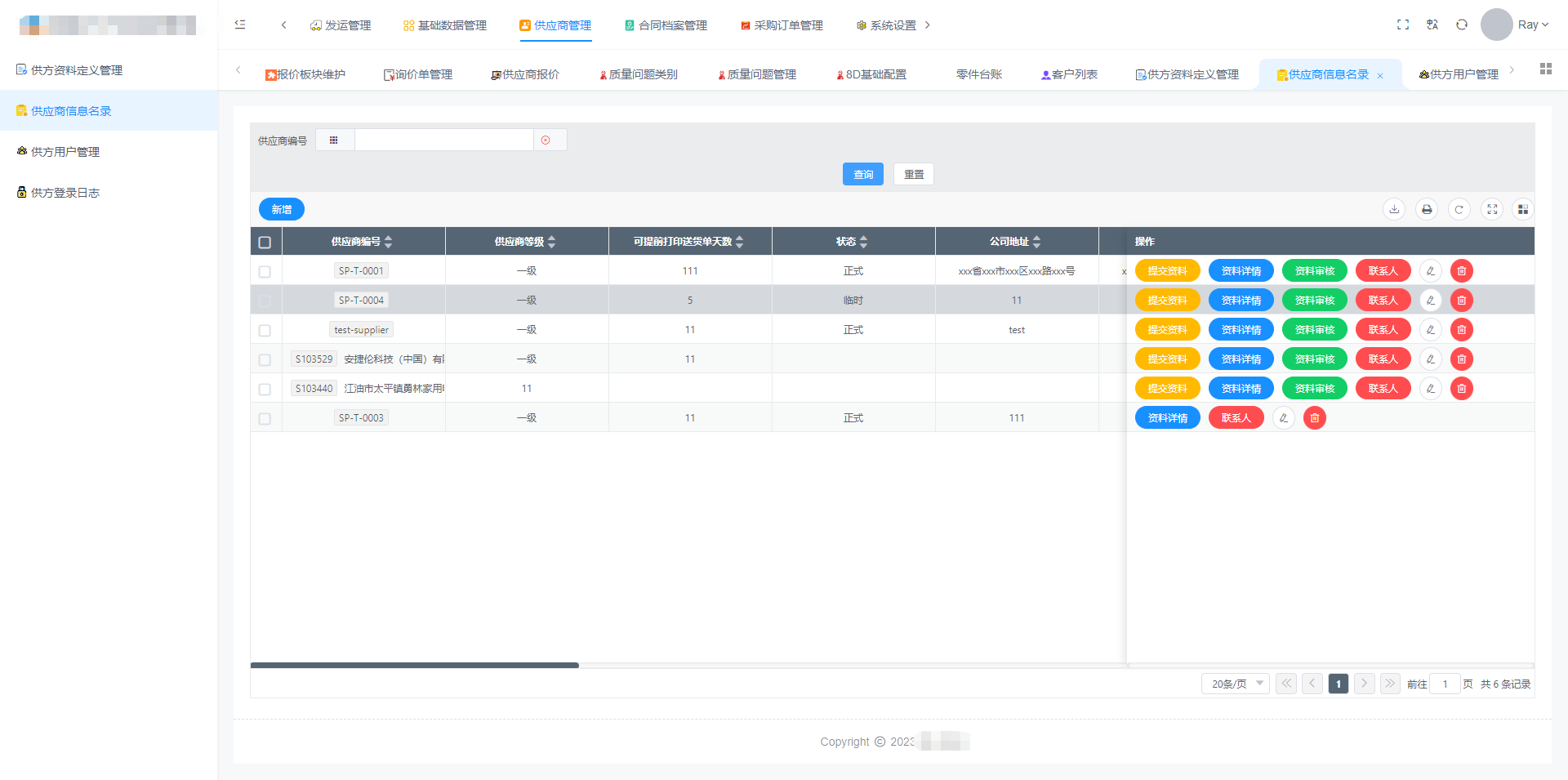This screenshot has width=1568, height=780.
Task: Click the 重置 reset button
Action: pyautogui.click(x=914, y=174)
